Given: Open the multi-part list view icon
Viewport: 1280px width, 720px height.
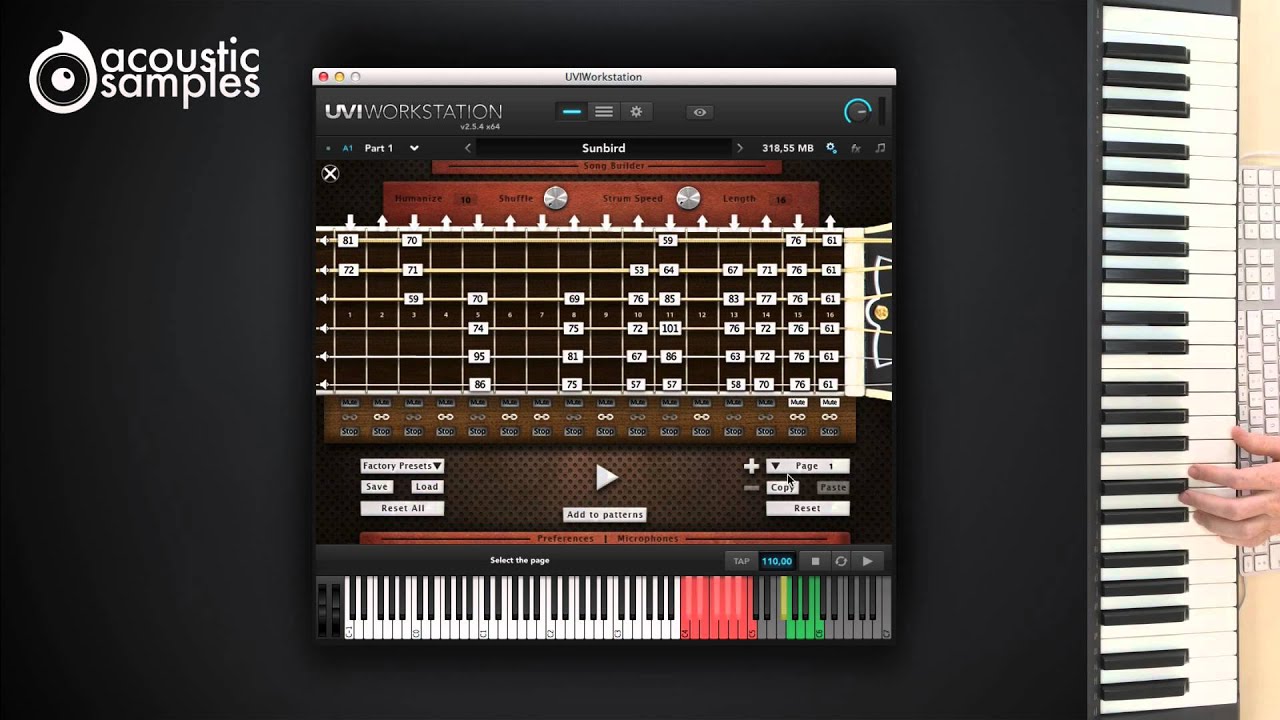Looking at the screenshot, I should (604, 112).
